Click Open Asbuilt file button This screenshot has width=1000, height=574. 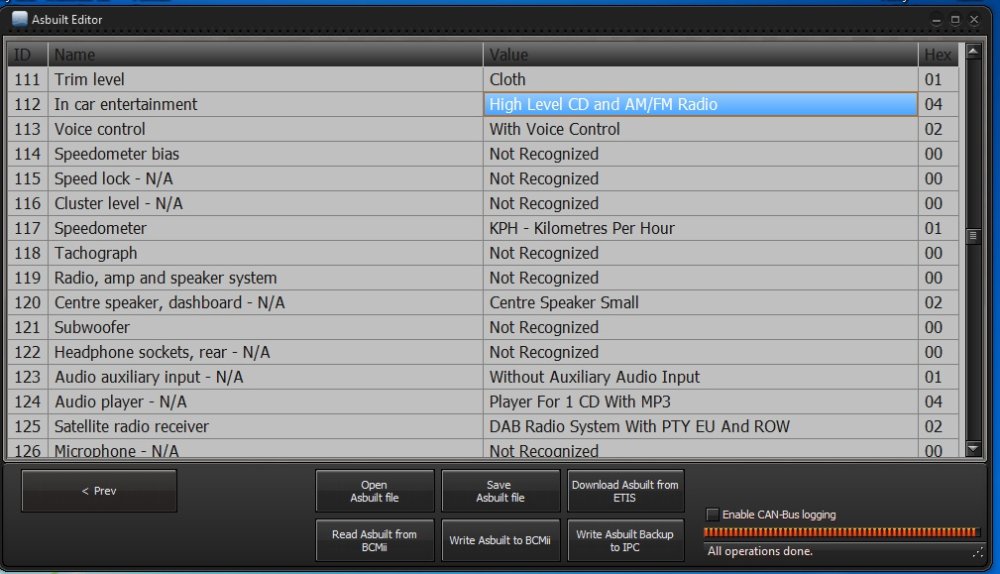point(375,491)
